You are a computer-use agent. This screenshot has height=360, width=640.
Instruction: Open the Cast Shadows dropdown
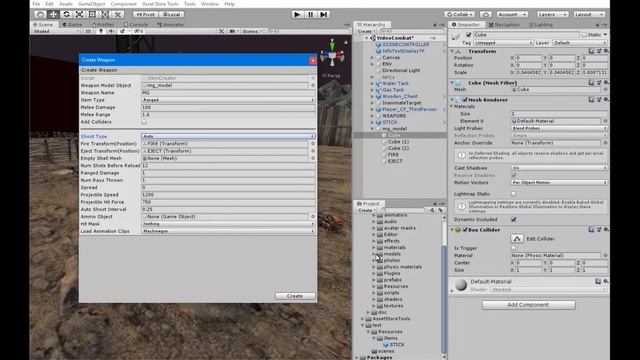point(559,168)
